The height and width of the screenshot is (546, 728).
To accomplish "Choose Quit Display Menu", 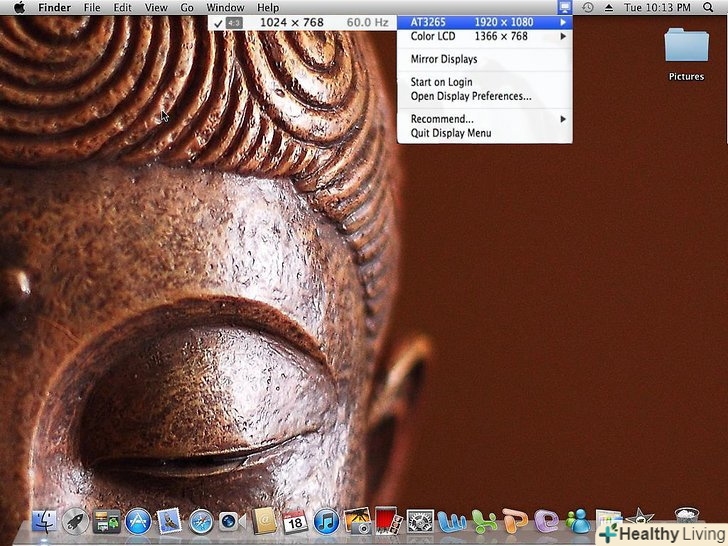I will pyautogui.click(x=450, y=133).
